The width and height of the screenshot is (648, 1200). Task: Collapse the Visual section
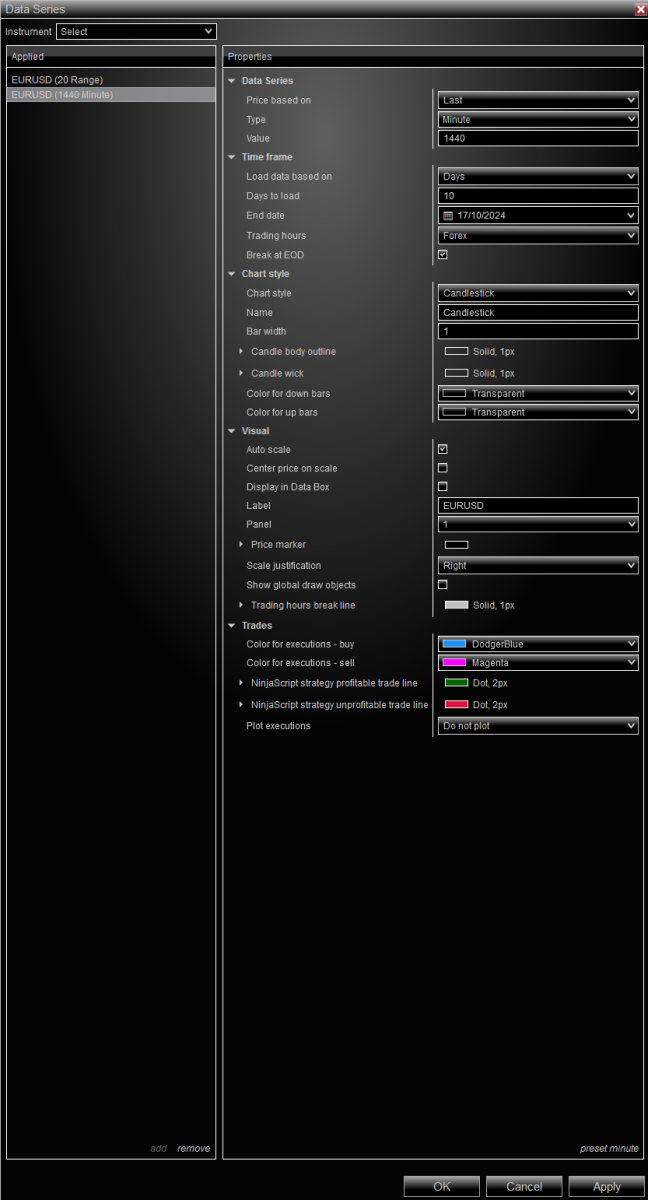coord(232,431)
